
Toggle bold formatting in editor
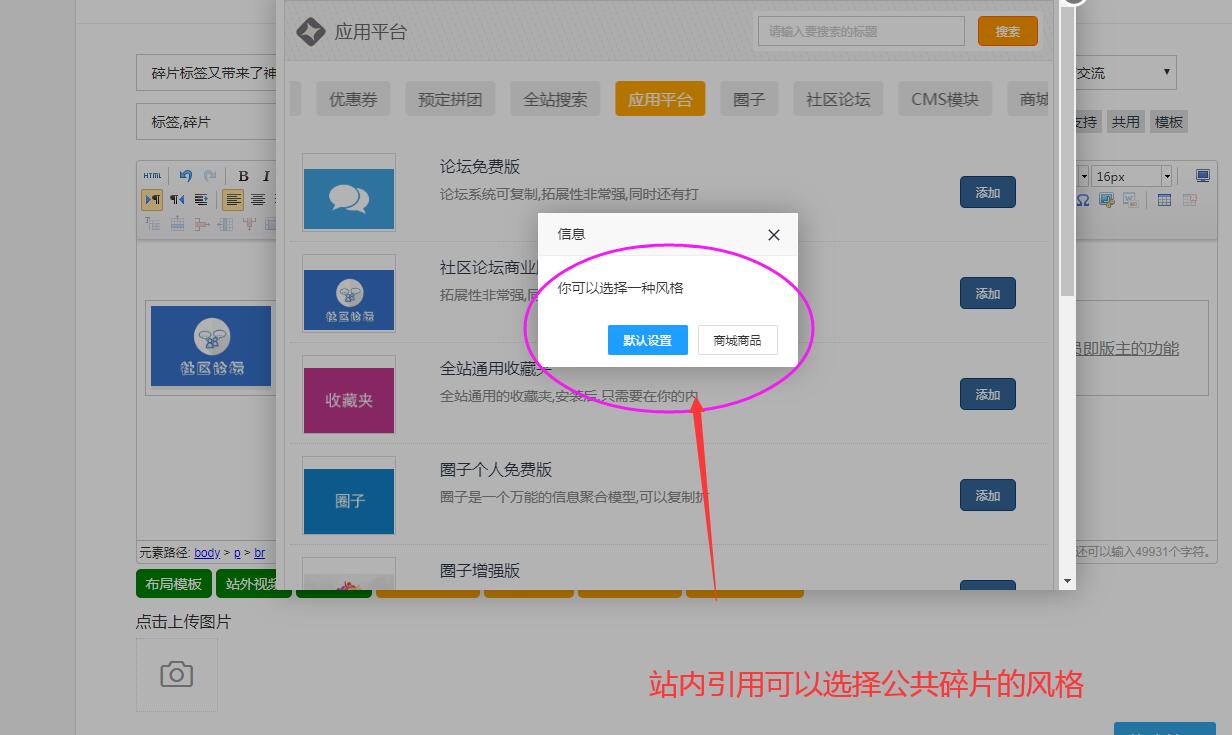242,176
